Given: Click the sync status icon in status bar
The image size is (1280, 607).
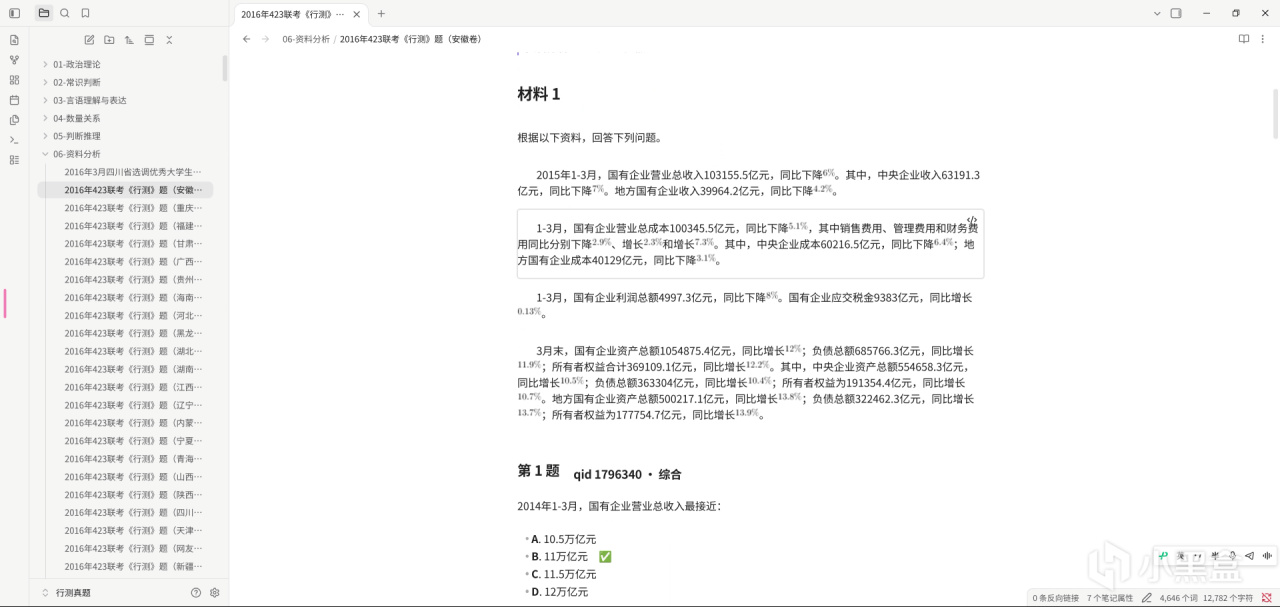Looking at the screenshot, I should 1266,598.
